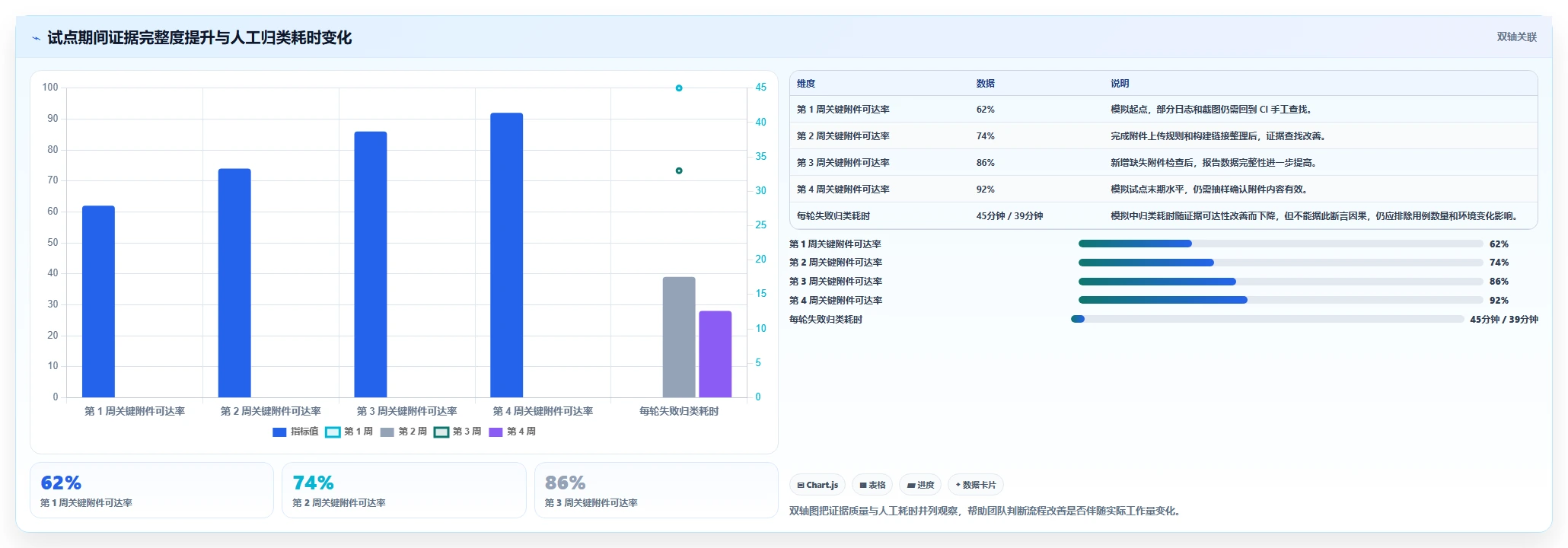
Task: Click the 数据卡片 tag pill
Action: point(976,485)
